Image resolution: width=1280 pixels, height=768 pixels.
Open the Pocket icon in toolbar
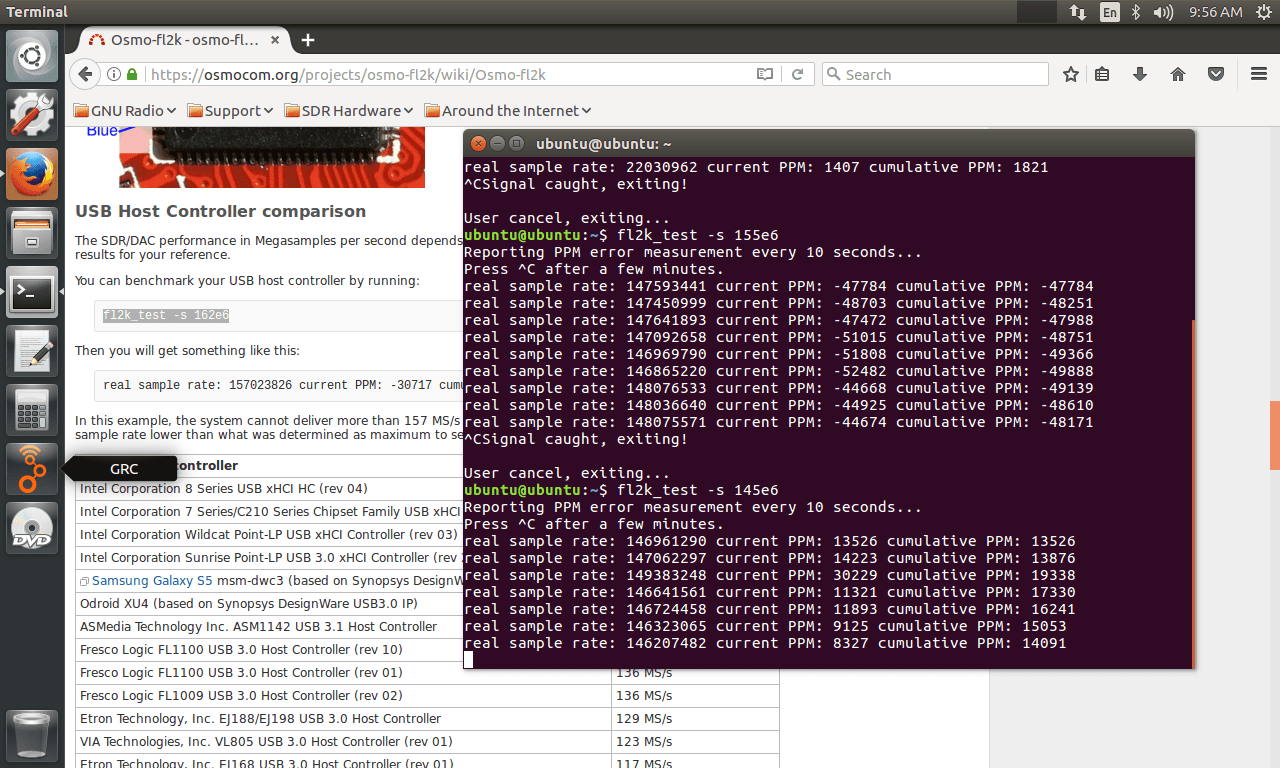tap(1216, 74)
